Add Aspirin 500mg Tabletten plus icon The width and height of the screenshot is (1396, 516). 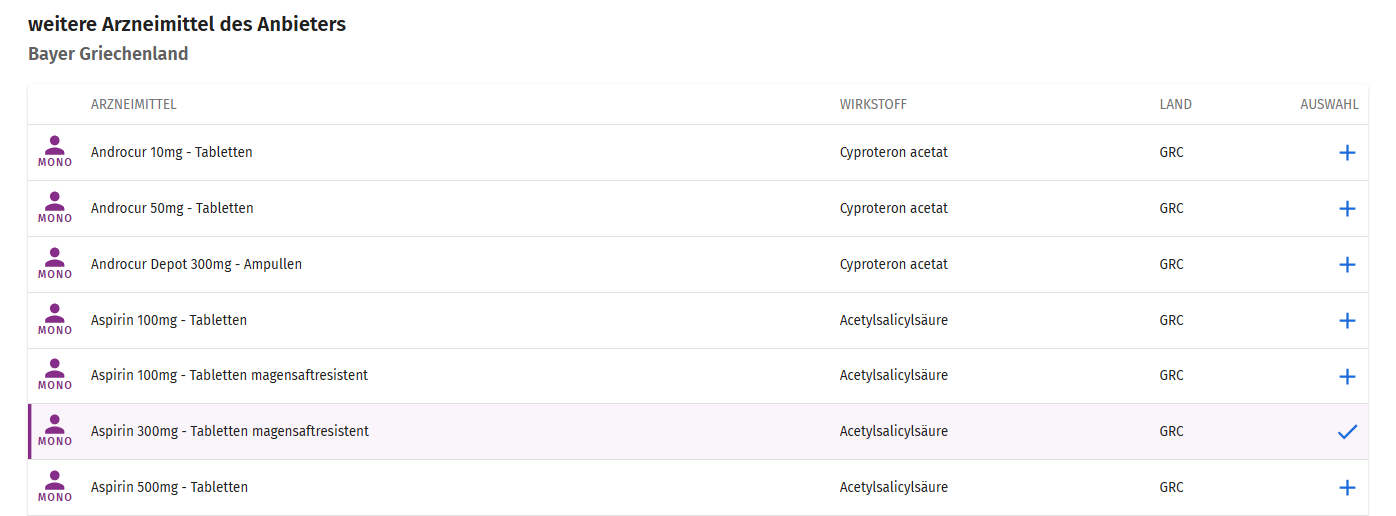[x=1347, y=488]
